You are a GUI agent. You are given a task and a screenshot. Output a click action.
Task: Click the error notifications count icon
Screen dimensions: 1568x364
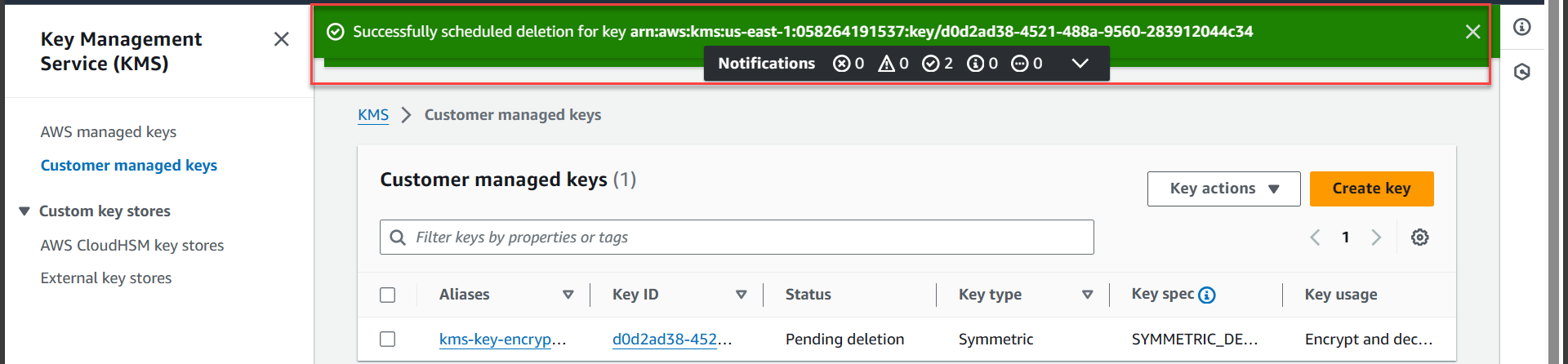tap(841, 64)
